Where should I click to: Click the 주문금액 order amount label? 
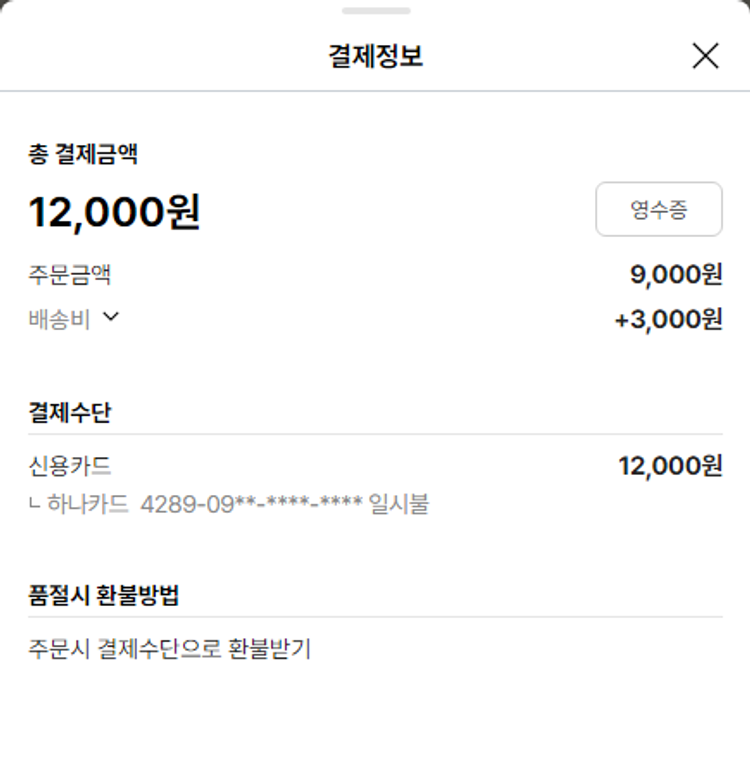(x=69, y=274)
